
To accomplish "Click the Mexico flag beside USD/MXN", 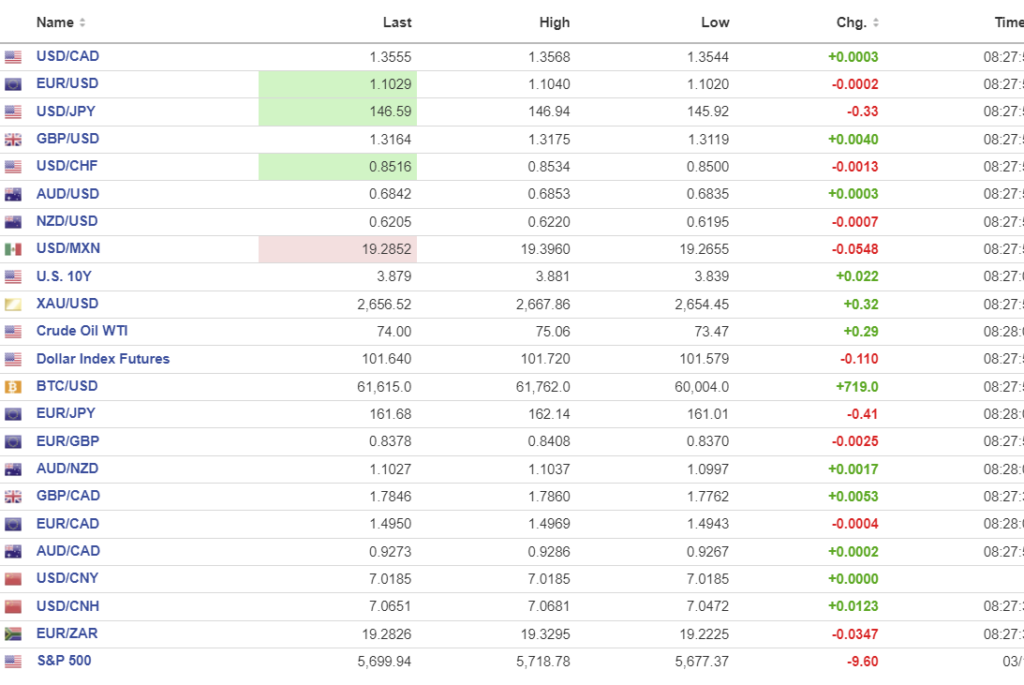I will click(13, 249).
